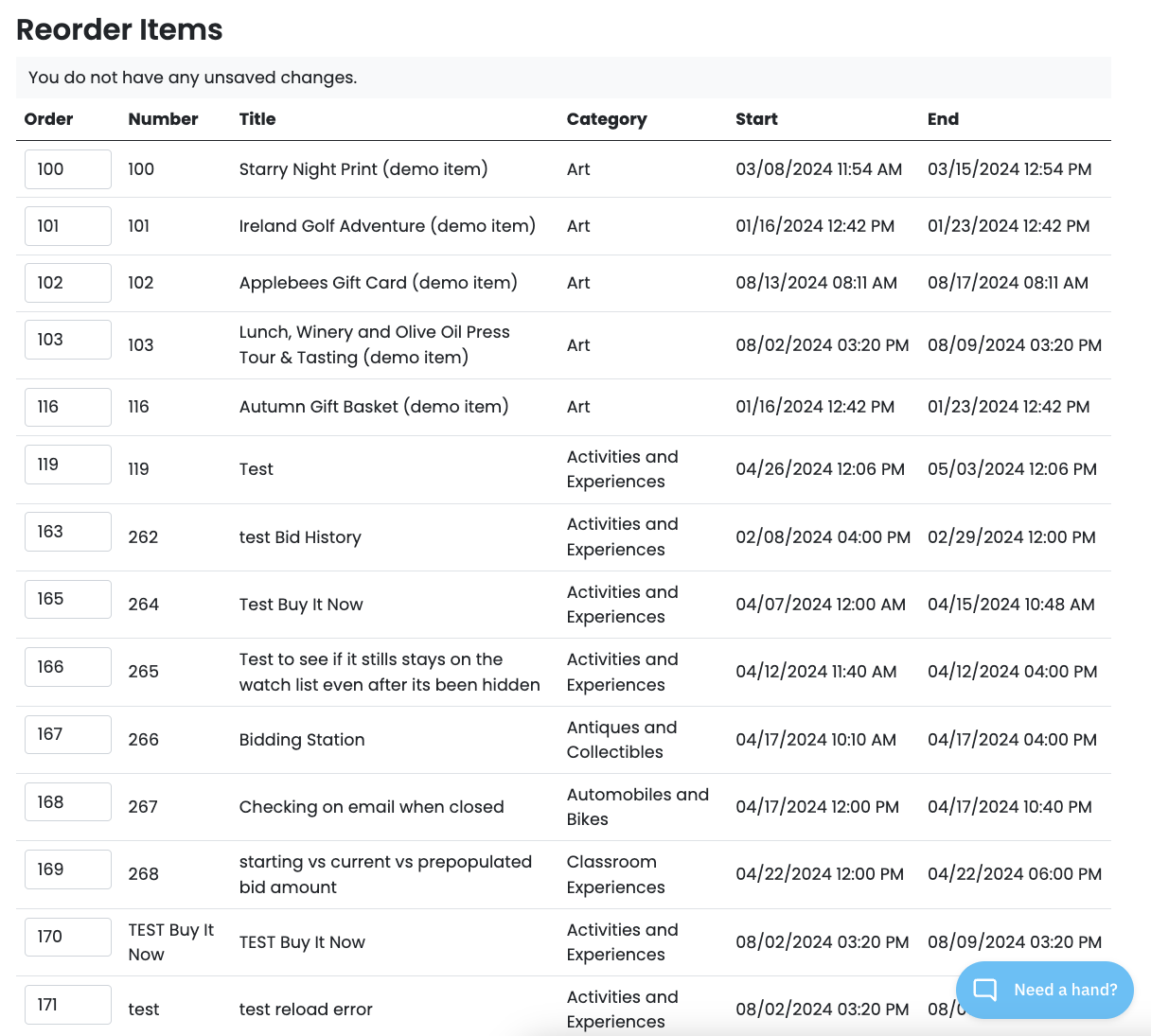The image size is (1151, 1036).
Task: Click Order field for TEST Buy It Now
Action: point(68,937)
